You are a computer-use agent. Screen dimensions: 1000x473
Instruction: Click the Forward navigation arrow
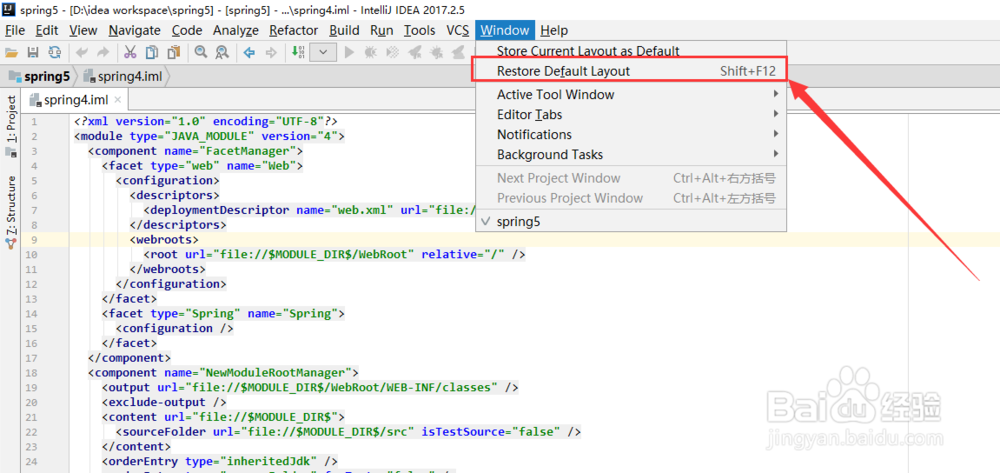(271, 52)
